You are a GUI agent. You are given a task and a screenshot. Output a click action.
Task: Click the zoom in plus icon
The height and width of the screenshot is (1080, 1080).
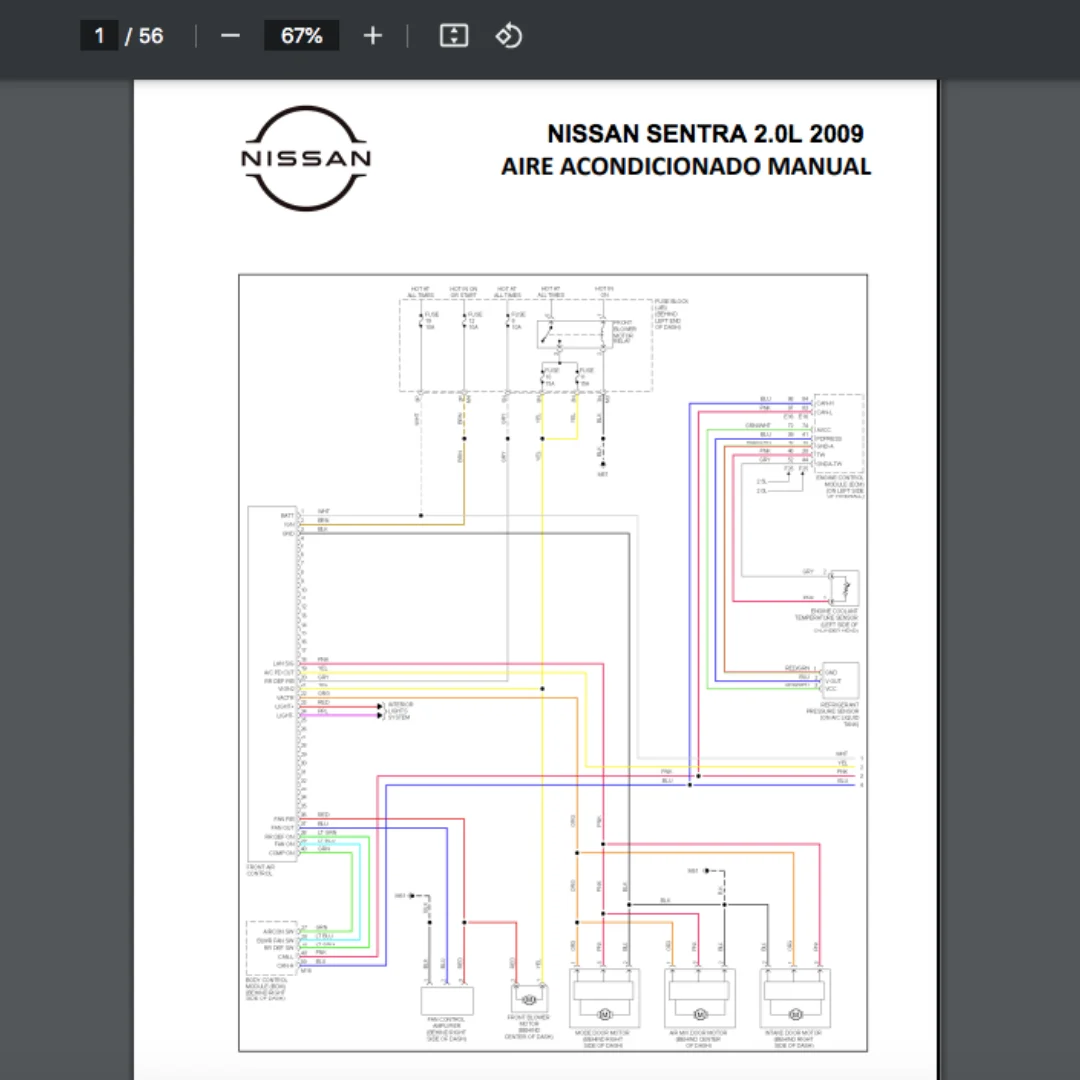[373, 36]
